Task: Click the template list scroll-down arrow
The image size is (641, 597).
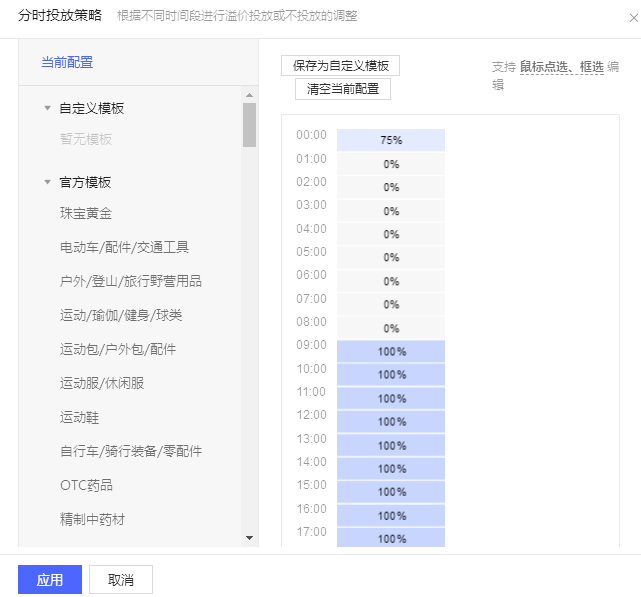Action: click(x=249, y=538)
